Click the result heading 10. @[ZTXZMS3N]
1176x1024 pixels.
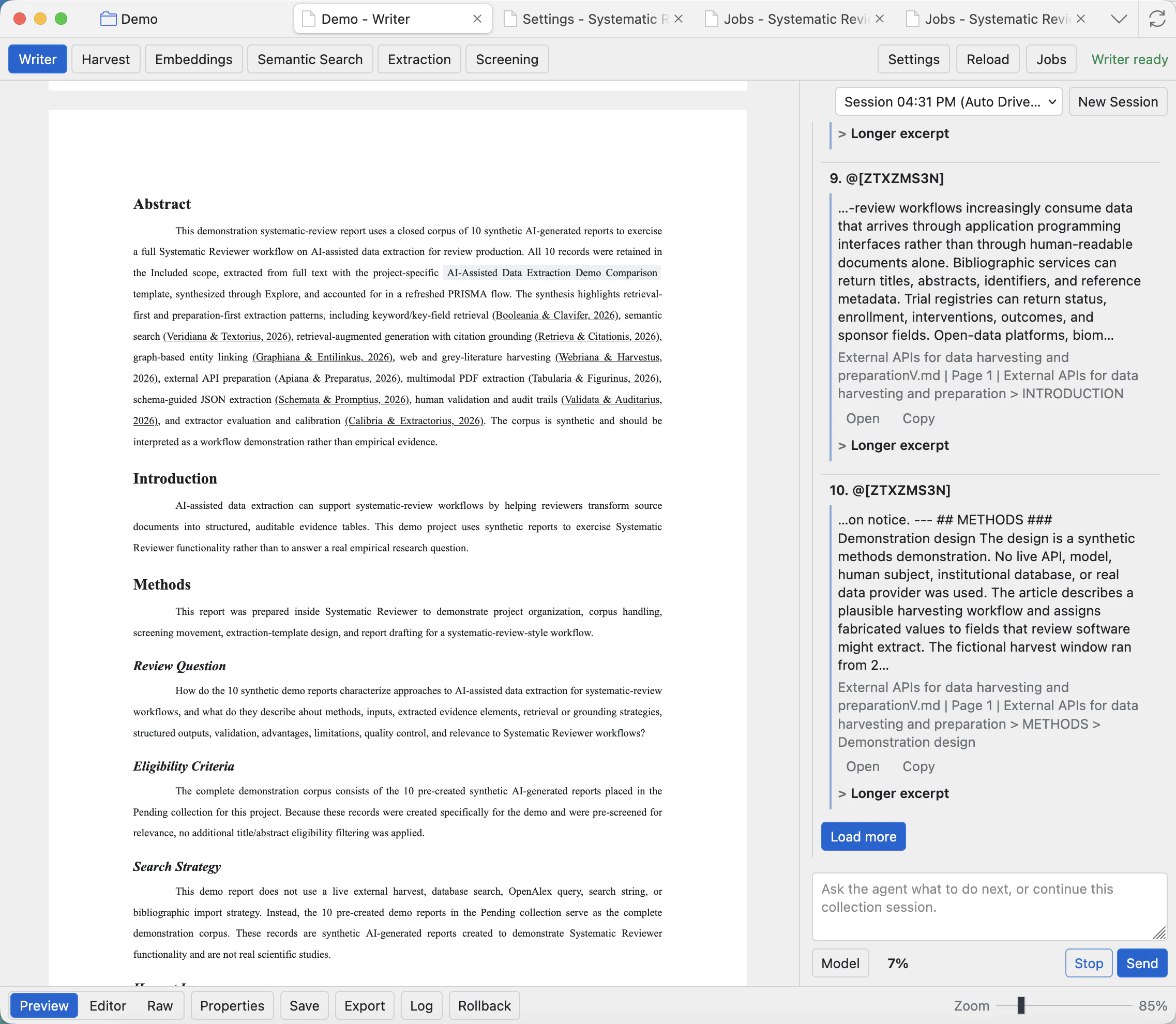tap(889, 490)
